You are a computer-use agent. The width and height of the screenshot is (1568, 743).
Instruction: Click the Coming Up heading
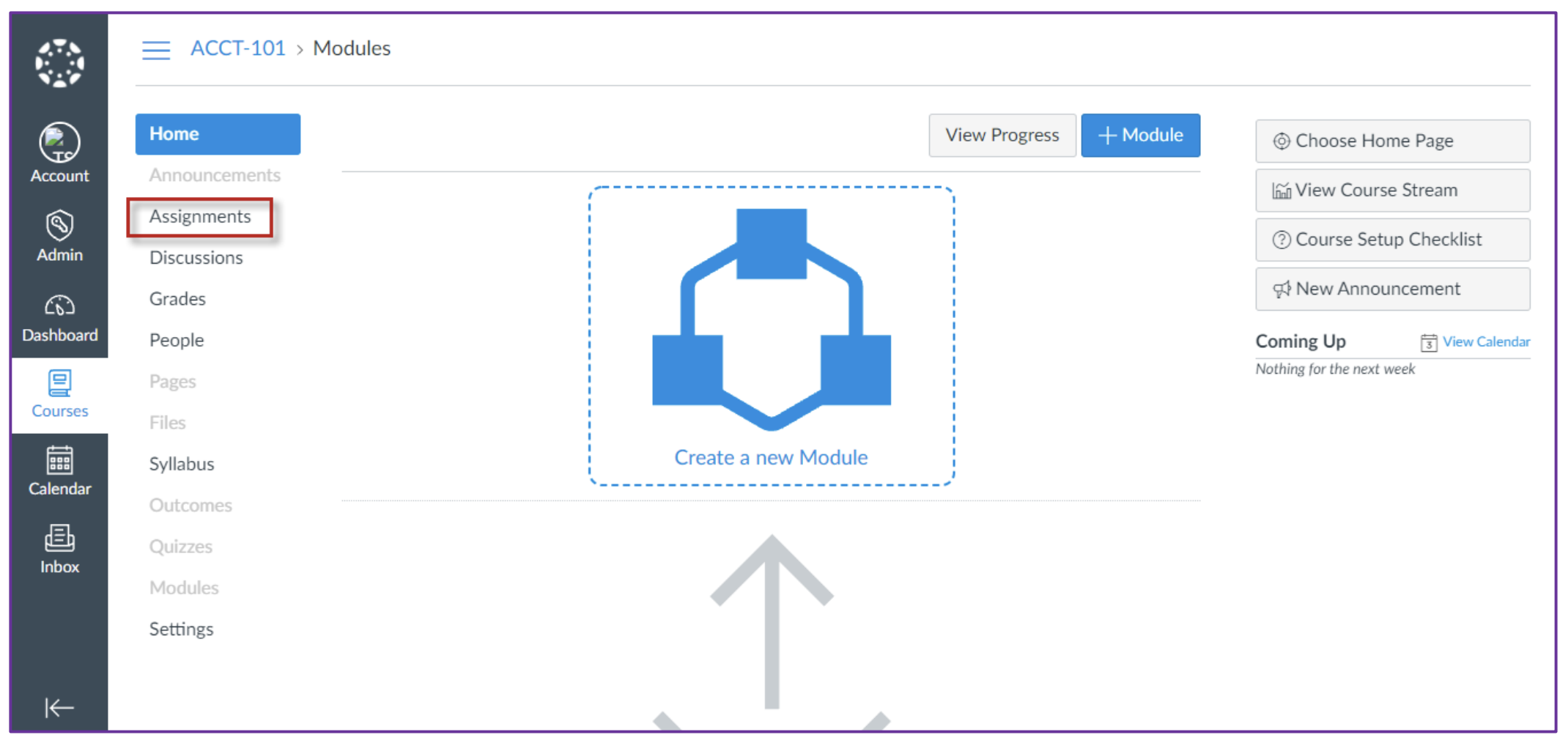1301,341
